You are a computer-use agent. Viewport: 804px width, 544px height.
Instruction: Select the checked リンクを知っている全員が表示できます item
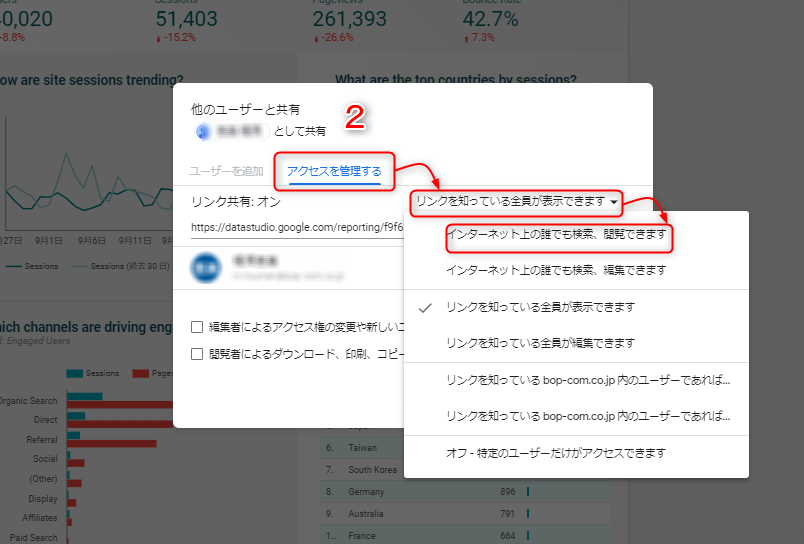[541, 307]
